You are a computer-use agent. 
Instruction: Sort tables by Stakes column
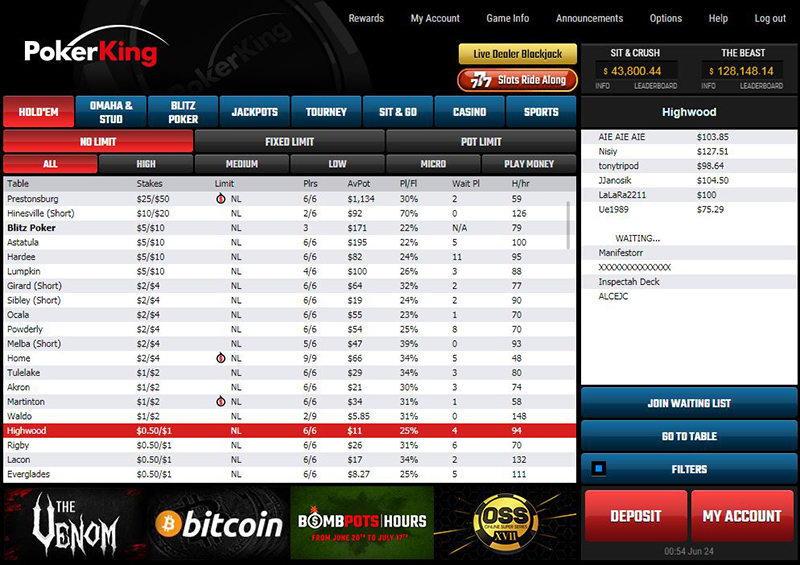(x=149, y=184)
